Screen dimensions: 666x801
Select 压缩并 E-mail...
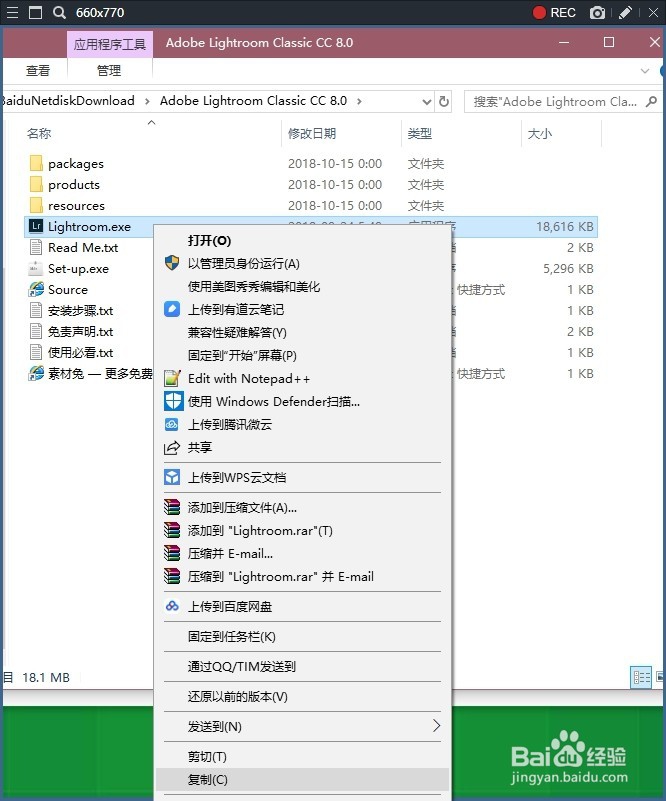point(301,553)
